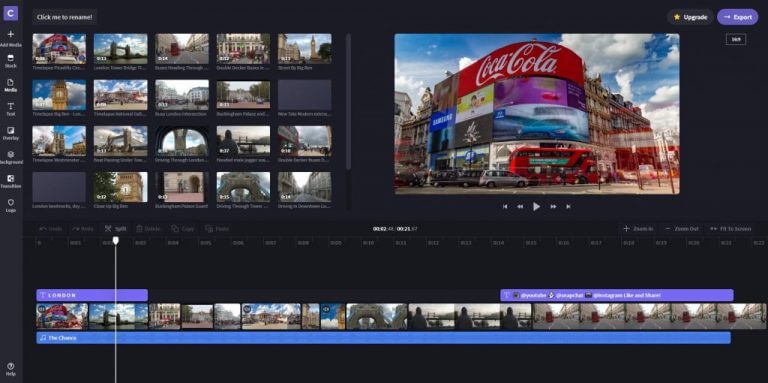Image resolution: width=768 pixels, height=383 pixels.
Task: Open the Add Media panel
Action: pyautogui.click(x=11, y=38)
